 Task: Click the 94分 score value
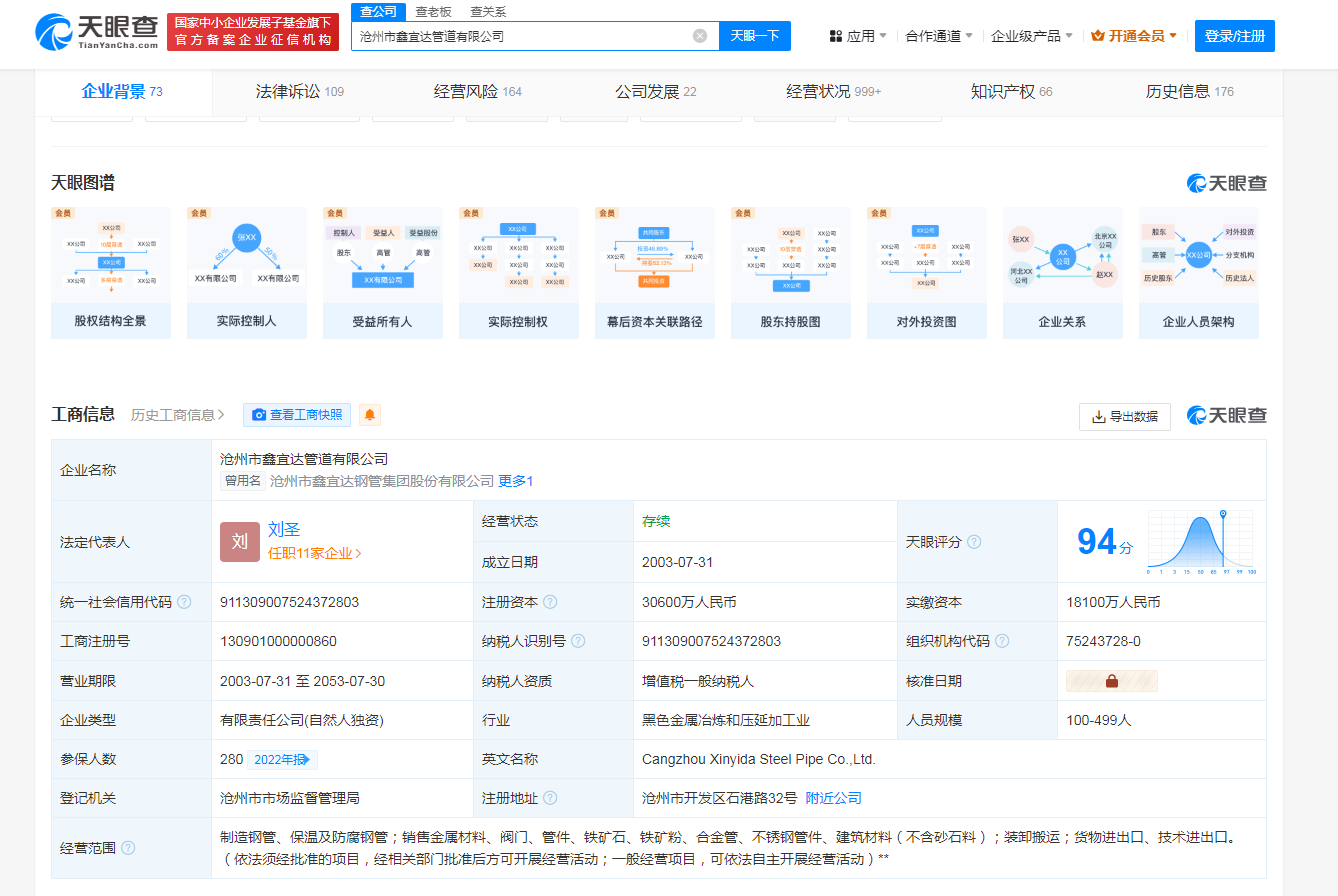pyautogui.click(x=1105, y=542)
